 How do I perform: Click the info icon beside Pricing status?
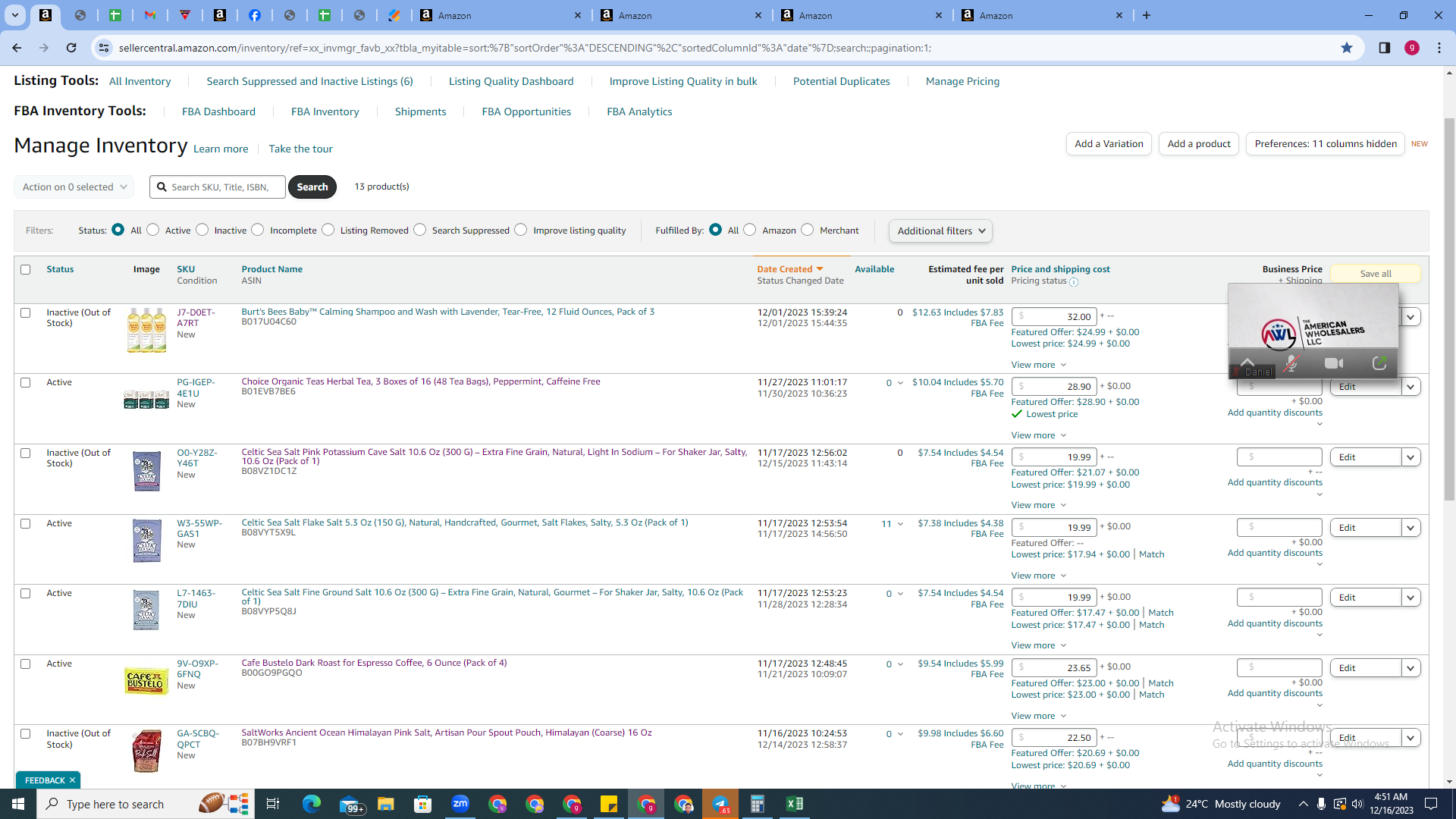pos(1074,282)
